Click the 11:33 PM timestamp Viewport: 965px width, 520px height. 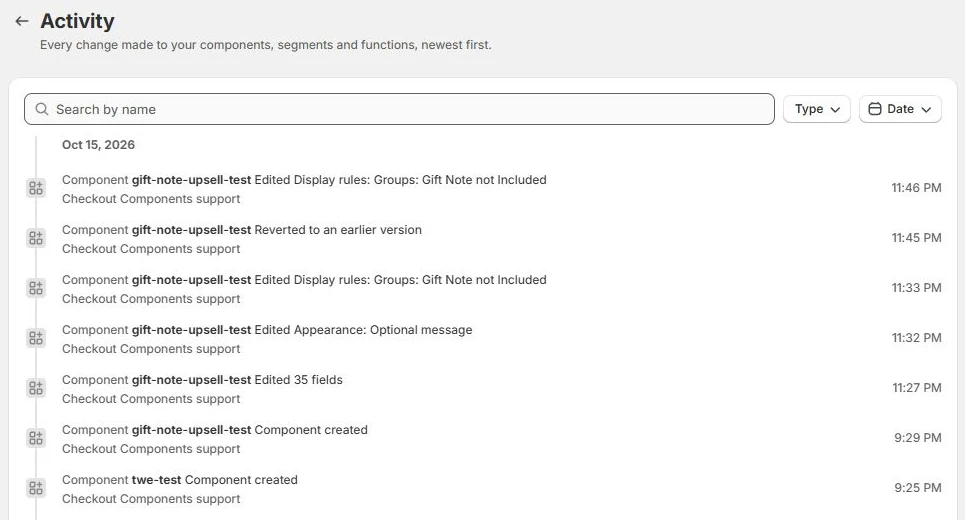[x=916, y=287]
